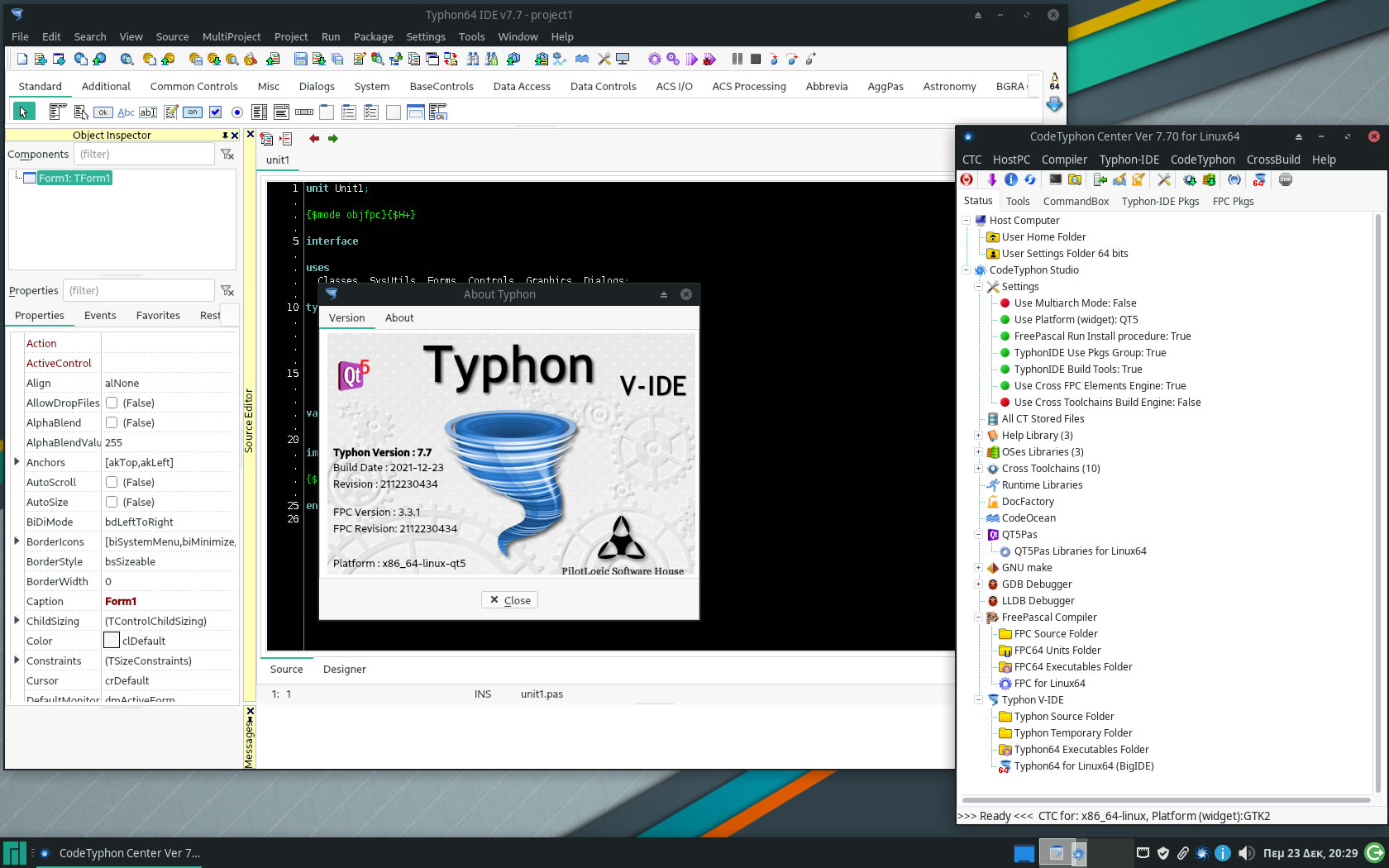Jump back with red left arrow in editor
Viewport: 1389px width, 868px height.
tap(314, 138)
